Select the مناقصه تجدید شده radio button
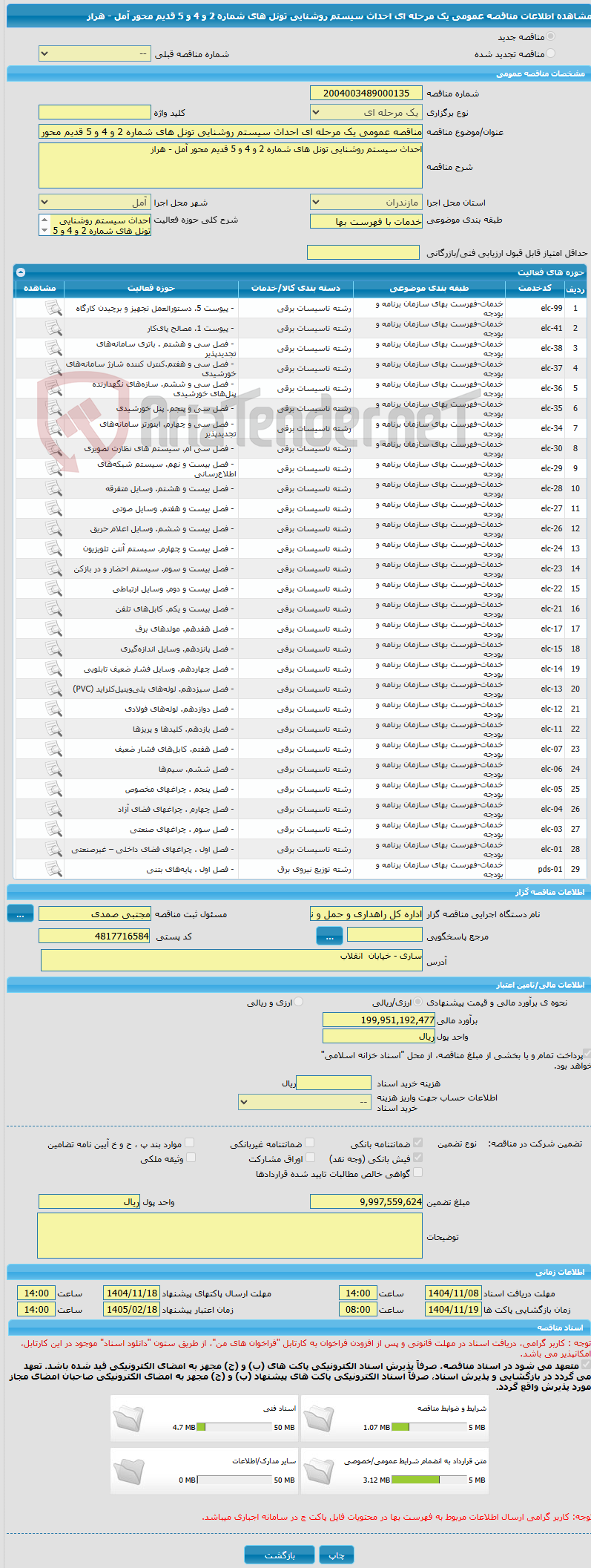 tap(550, 53)
